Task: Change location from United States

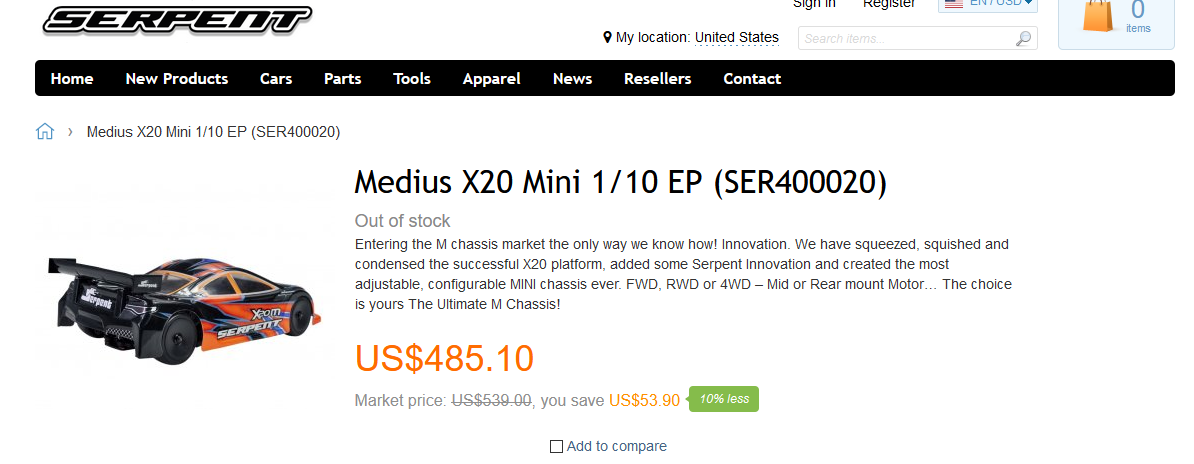Action: pyautogui.click(x=737, y=37)
